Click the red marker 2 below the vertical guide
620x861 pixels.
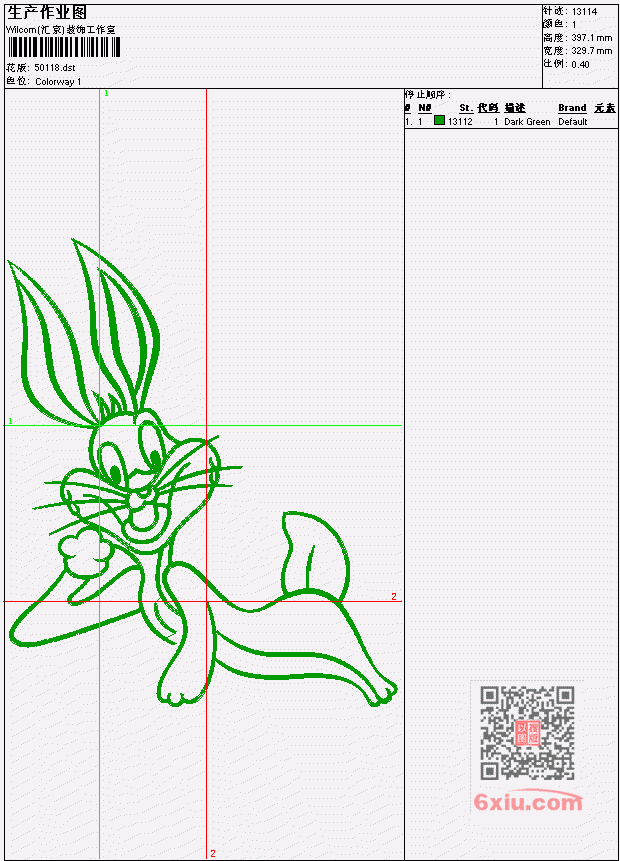[x=213, y=853]
